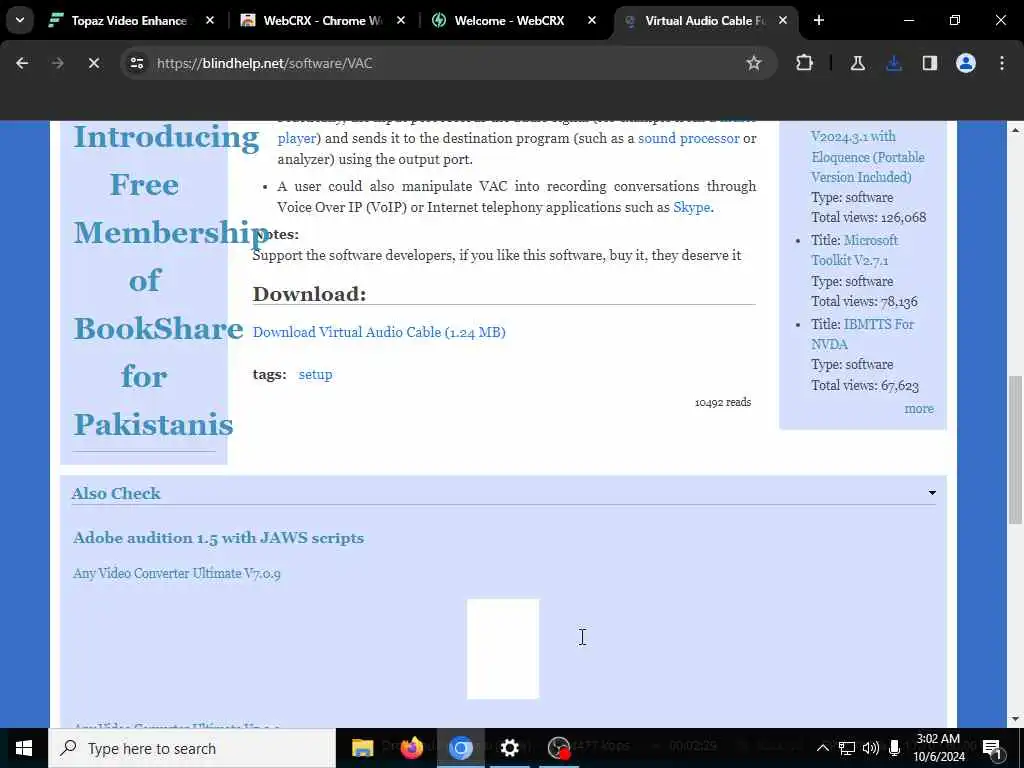
Task: Open the Chrome profile avatar
Action: tap(966, 63)
